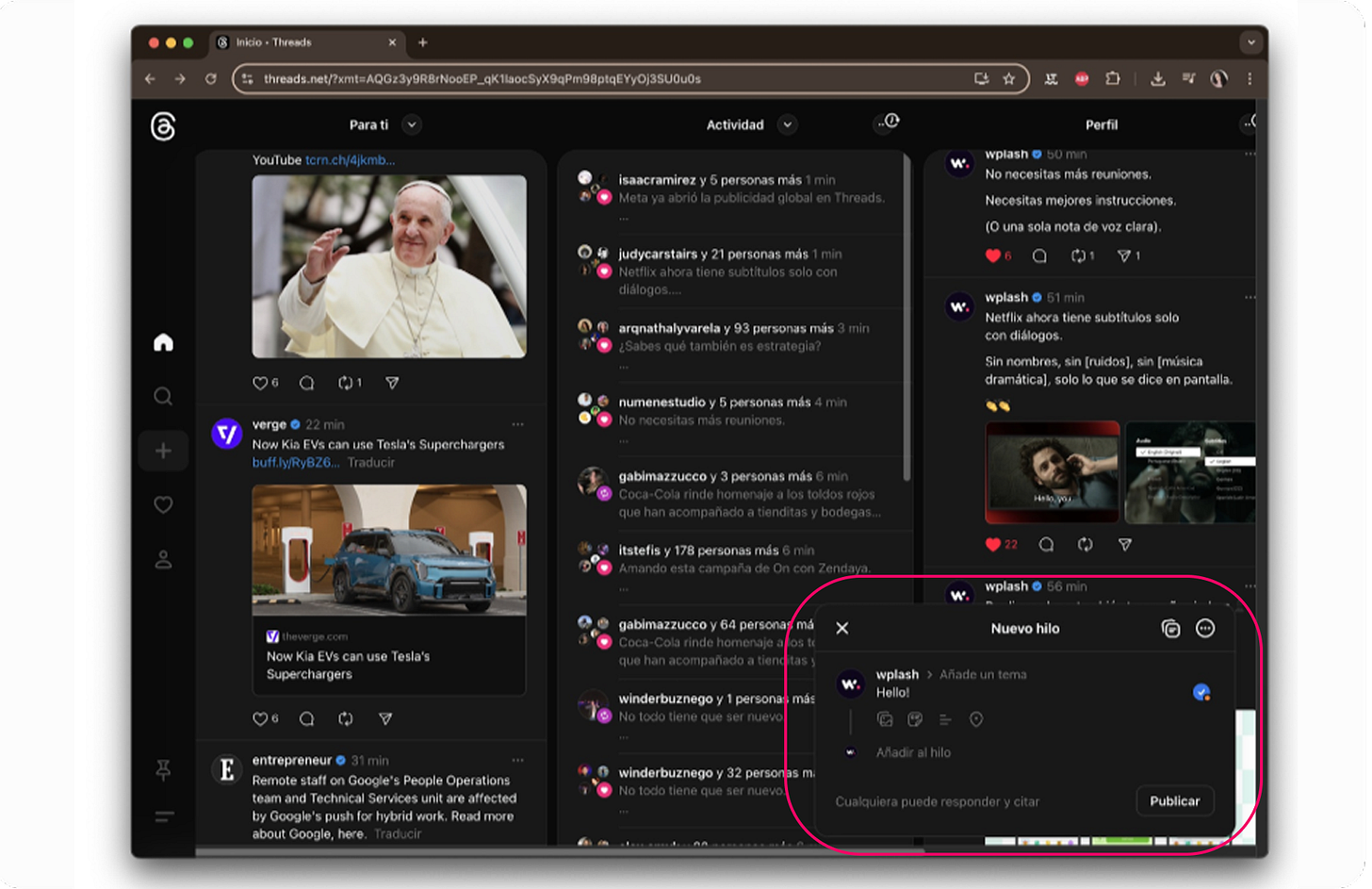This screenshot has height=889, width=1372.
Task: Share the Pope photo post
Action: [x=392, y=383]
